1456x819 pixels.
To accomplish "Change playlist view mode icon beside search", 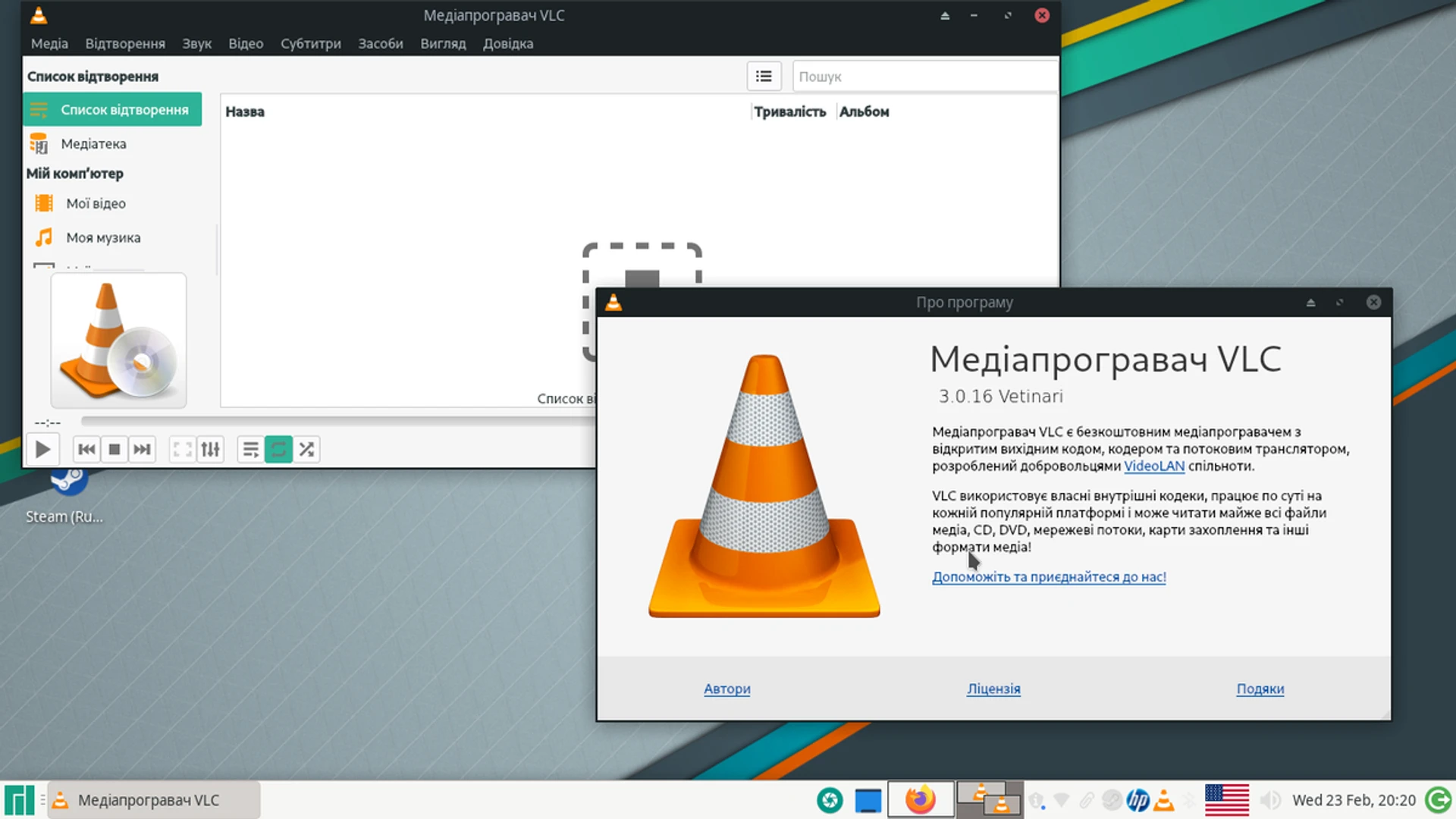I will pyautogui.click(x=764, y=77).
